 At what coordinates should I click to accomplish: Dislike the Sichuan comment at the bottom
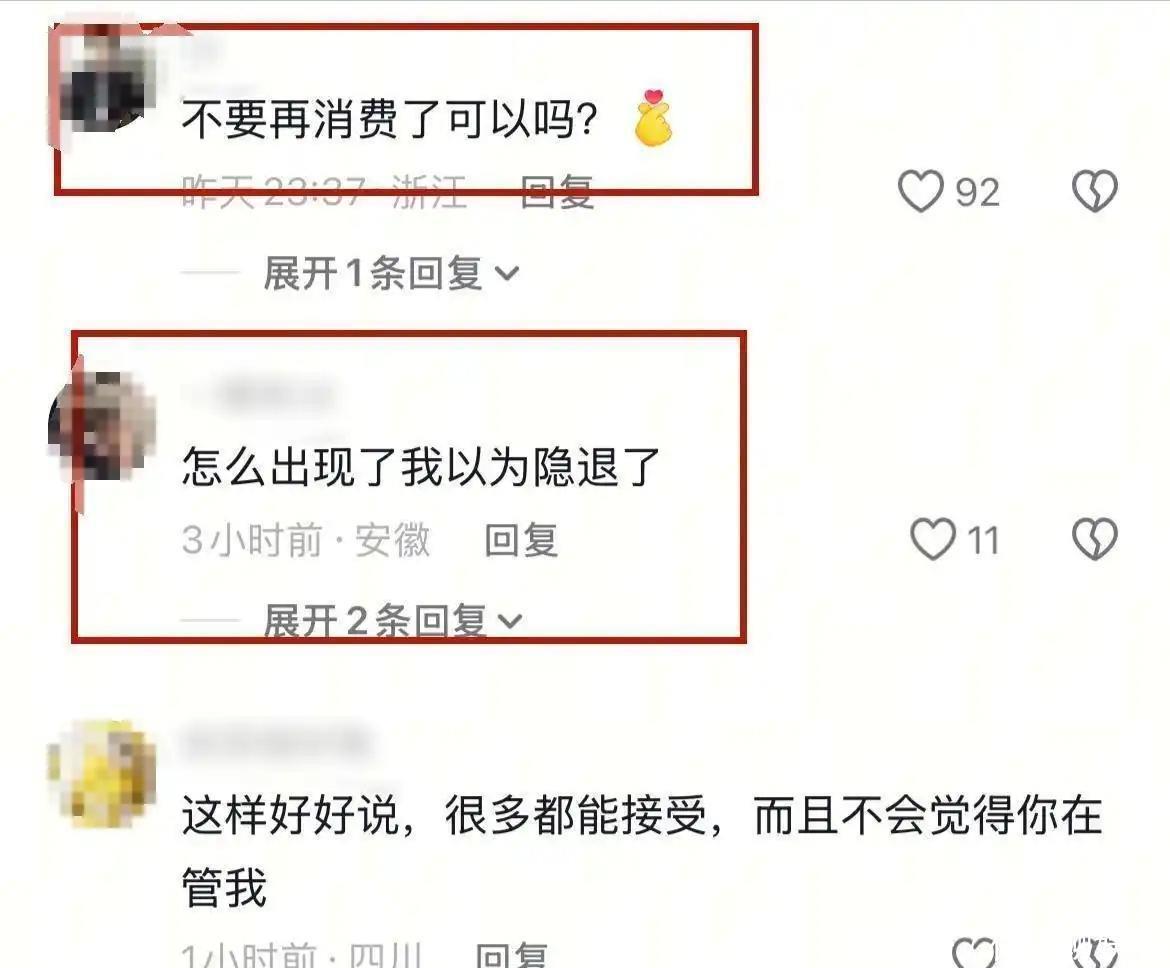click(x=1095, y=952)
